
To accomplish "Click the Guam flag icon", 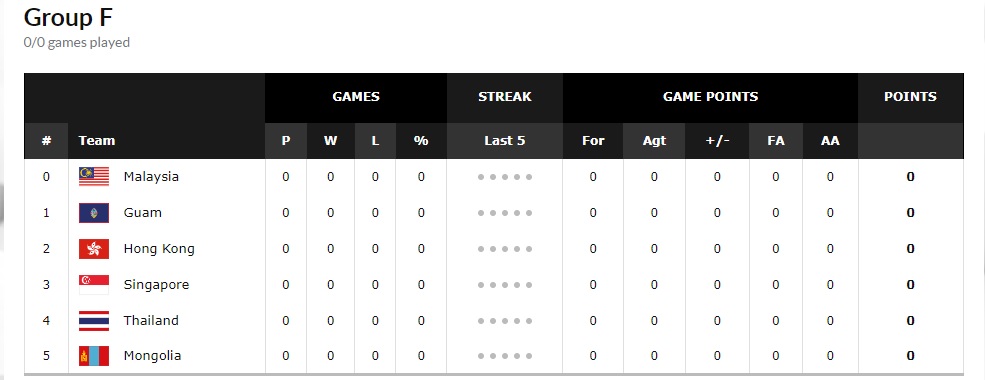I will 94,213.
